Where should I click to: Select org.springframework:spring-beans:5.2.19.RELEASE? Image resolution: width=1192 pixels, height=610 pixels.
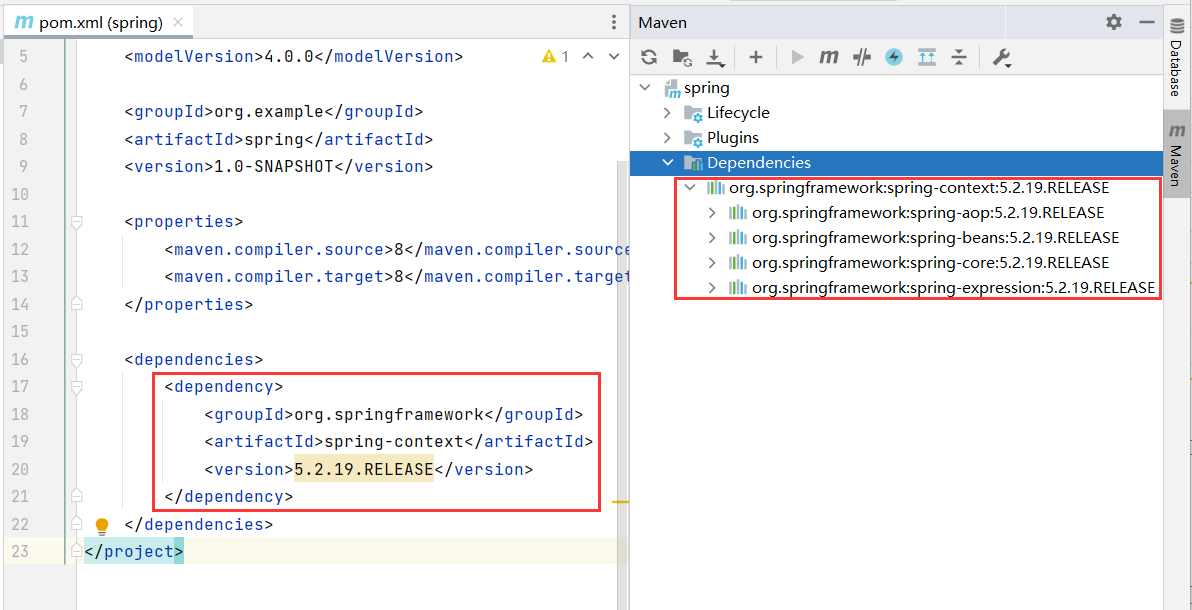pos(935,238)
